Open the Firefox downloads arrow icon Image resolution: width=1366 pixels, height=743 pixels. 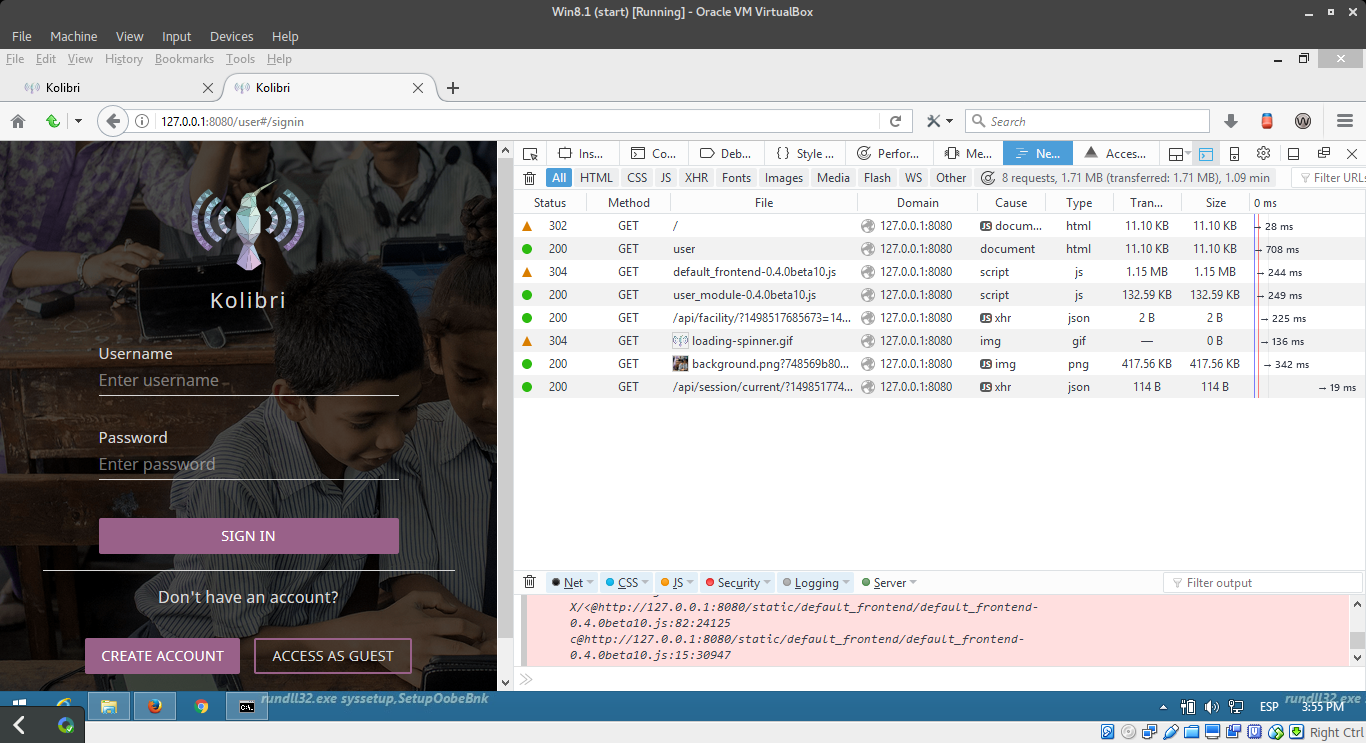(x=1231, y=121)
